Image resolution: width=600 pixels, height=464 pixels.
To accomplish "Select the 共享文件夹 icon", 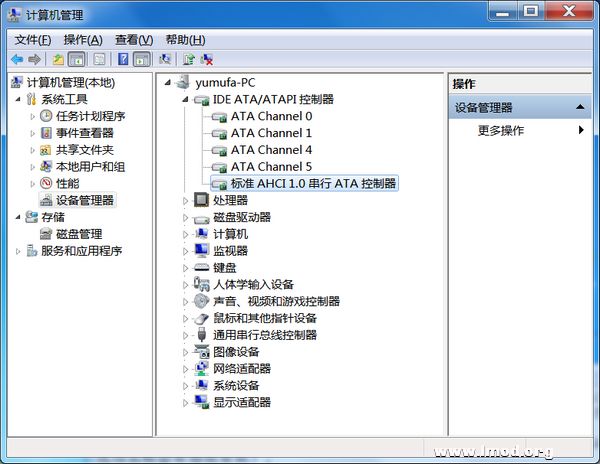I will pyautogui.click(x=46, y=150).
